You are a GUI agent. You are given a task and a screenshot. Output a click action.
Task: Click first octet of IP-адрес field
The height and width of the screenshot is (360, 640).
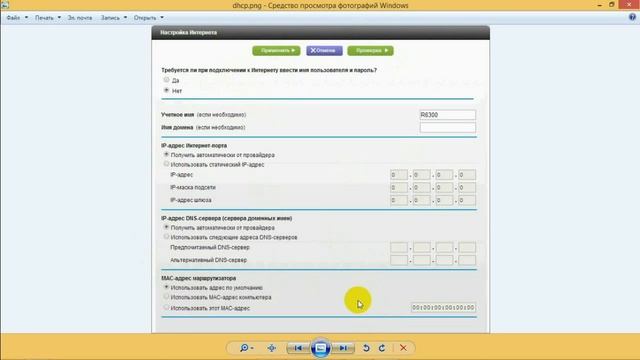399,175
